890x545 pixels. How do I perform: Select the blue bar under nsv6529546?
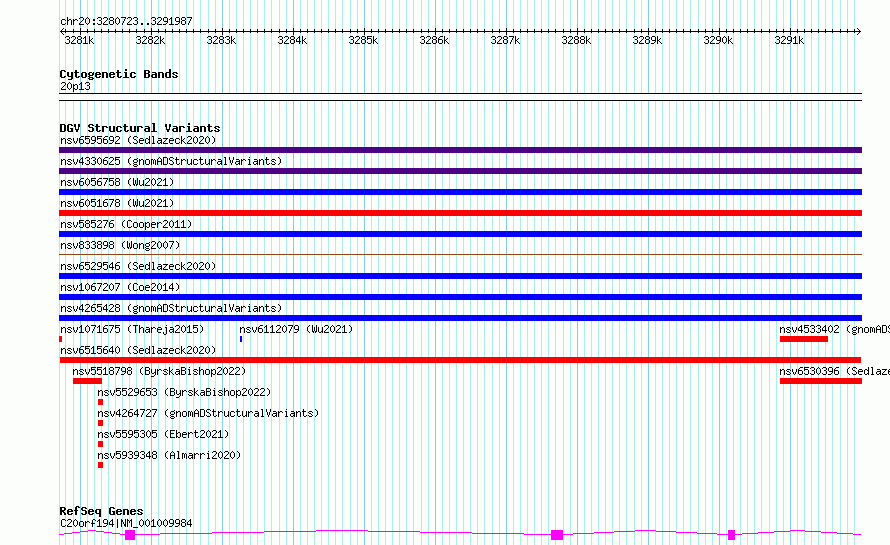[460, 276]
